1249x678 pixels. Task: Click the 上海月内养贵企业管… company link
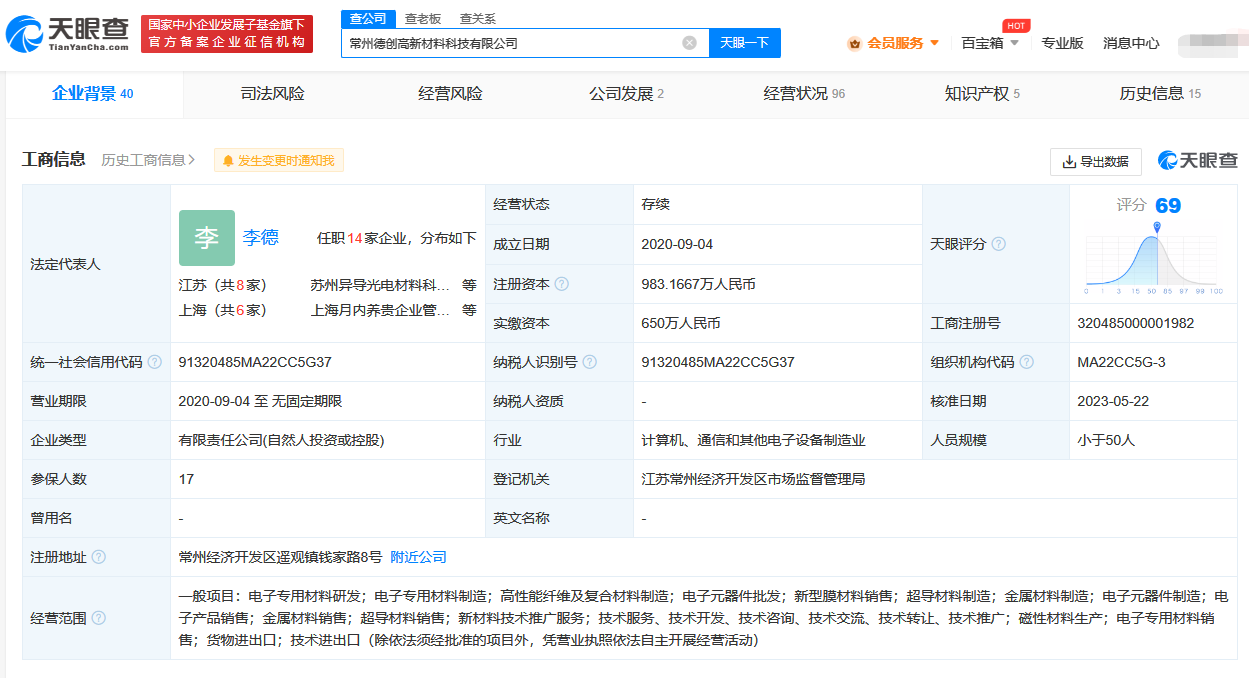pos(380,310)
